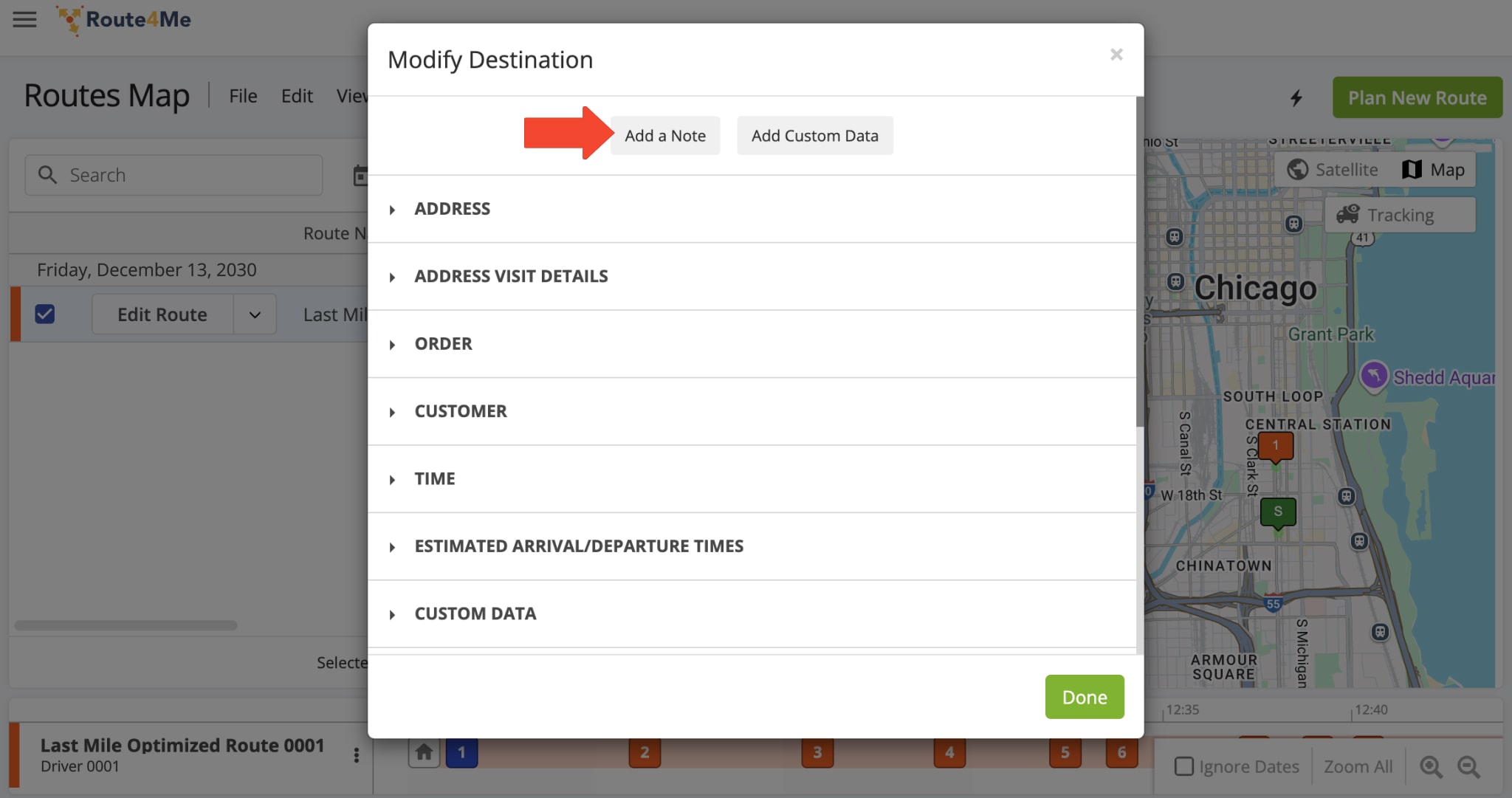1512x798 pixels.
Task: Open the File menu
Action: point(242,94)
